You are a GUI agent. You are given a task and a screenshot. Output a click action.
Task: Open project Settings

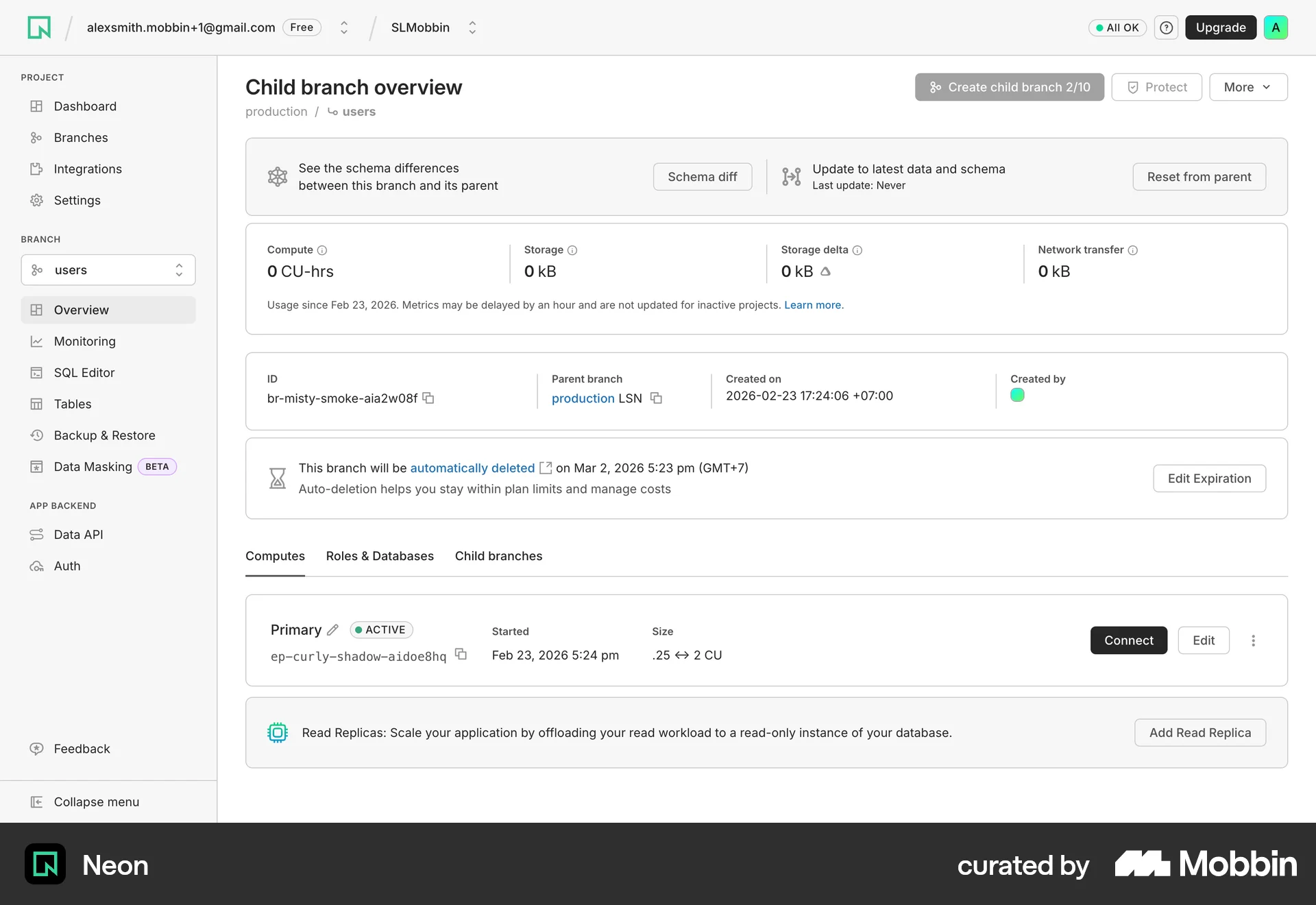click(108, 201)
